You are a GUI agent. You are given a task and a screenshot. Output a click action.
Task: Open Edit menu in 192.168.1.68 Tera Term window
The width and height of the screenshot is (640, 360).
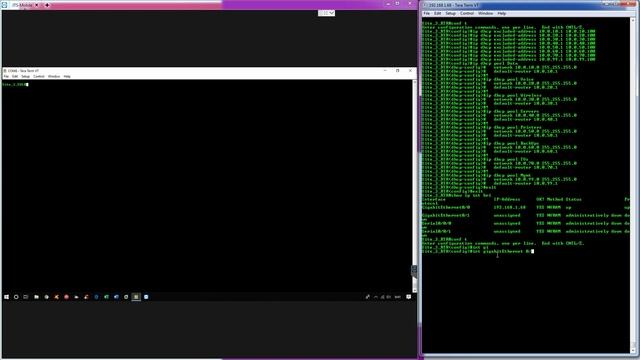[438, 13]
